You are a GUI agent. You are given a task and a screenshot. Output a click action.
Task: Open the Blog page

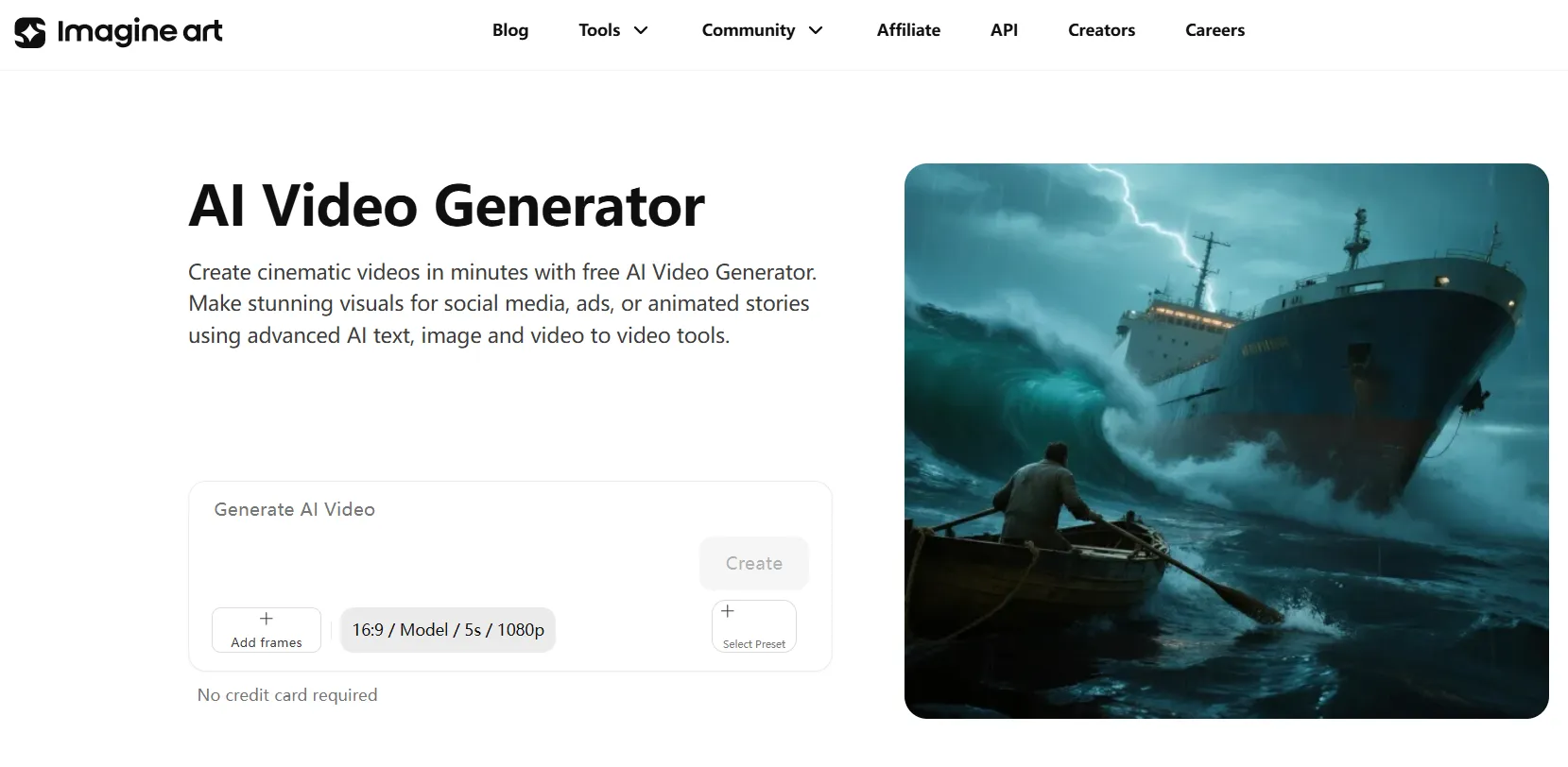pos(510,30)
